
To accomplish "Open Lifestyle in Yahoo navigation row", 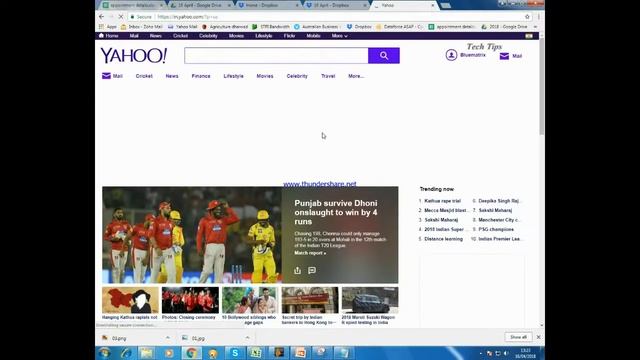I will 233,76.
